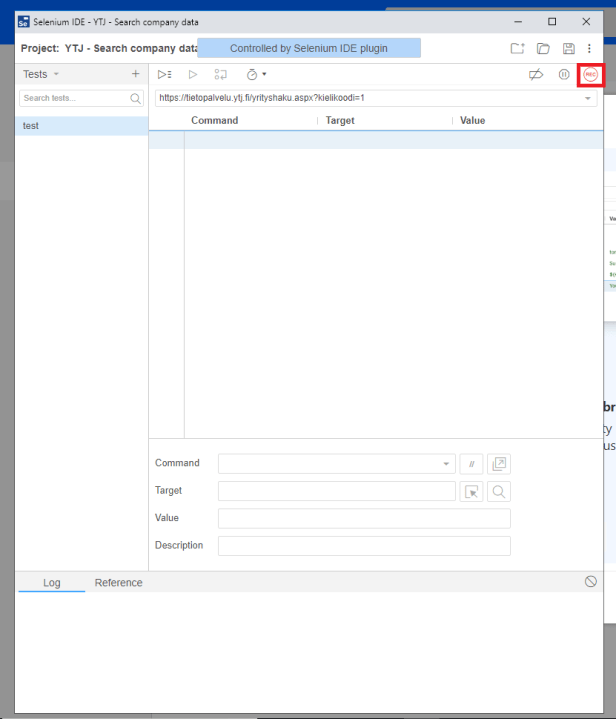Image resolution: width=616 pixels, height=719 pixels.
Task: Select target in page icon
Action: click(471, 492)
